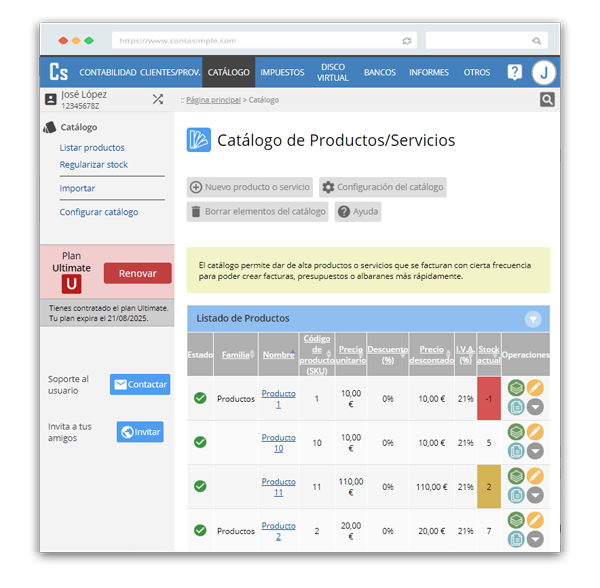Click the search magnifier icon beside breadcrumb
Screen dimensions: 600x588
pyautogui.click(x=547, y=99)
